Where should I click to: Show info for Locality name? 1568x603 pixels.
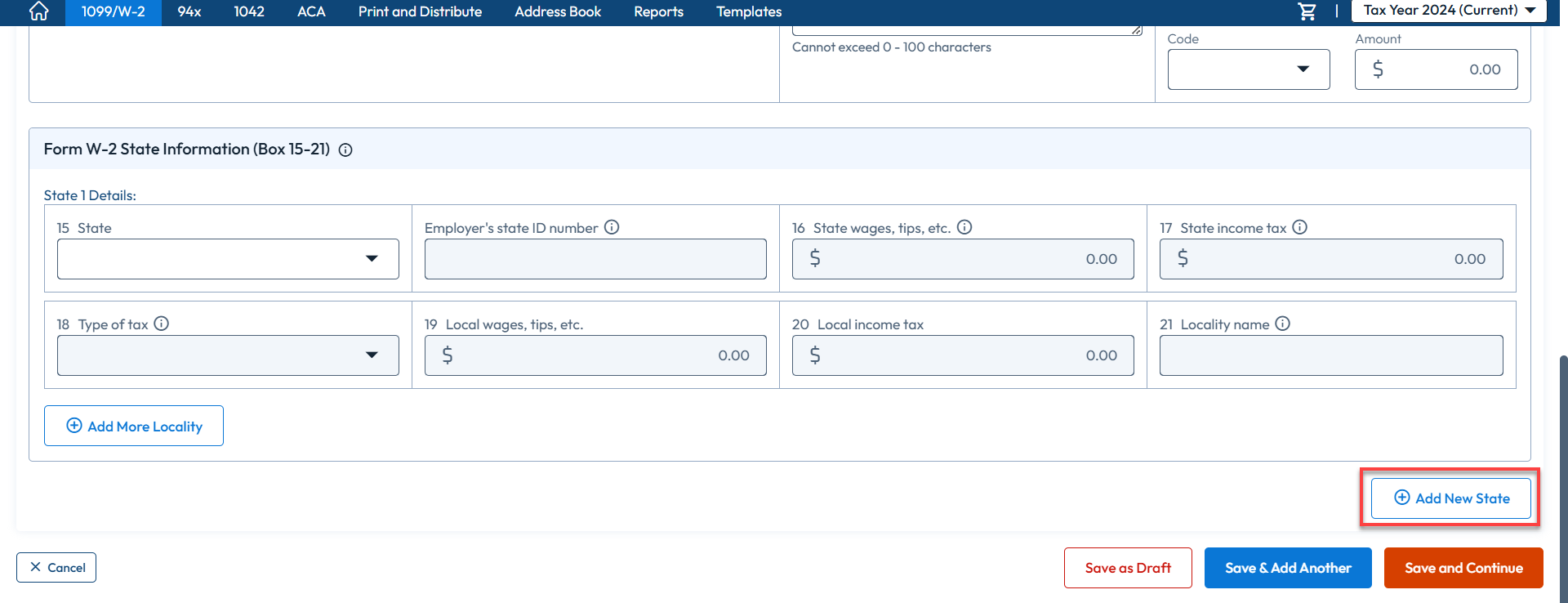1283,324
